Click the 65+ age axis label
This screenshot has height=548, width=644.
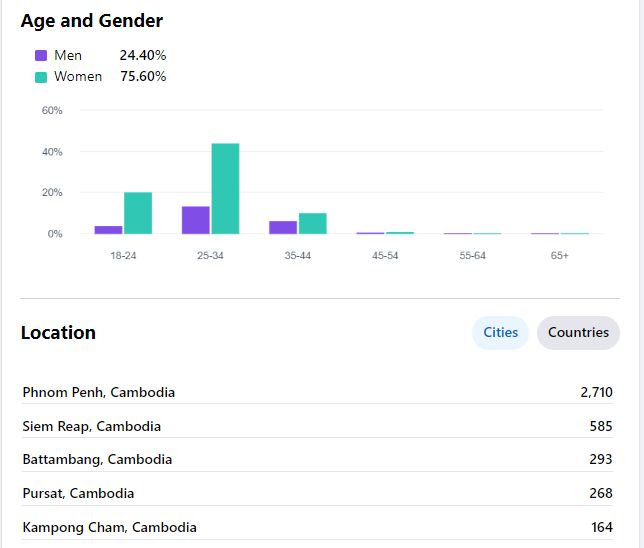(559, 256)
